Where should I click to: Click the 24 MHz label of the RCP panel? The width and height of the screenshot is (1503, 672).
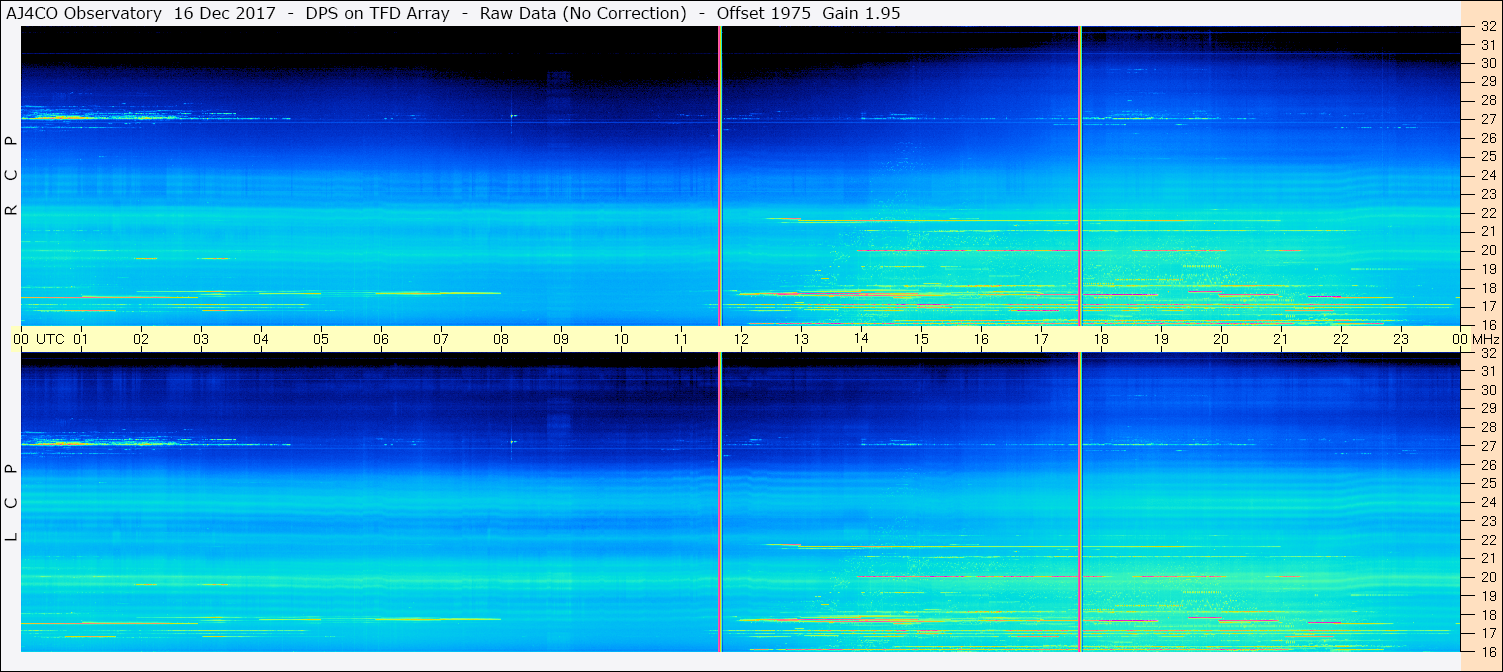[1487, 176]
